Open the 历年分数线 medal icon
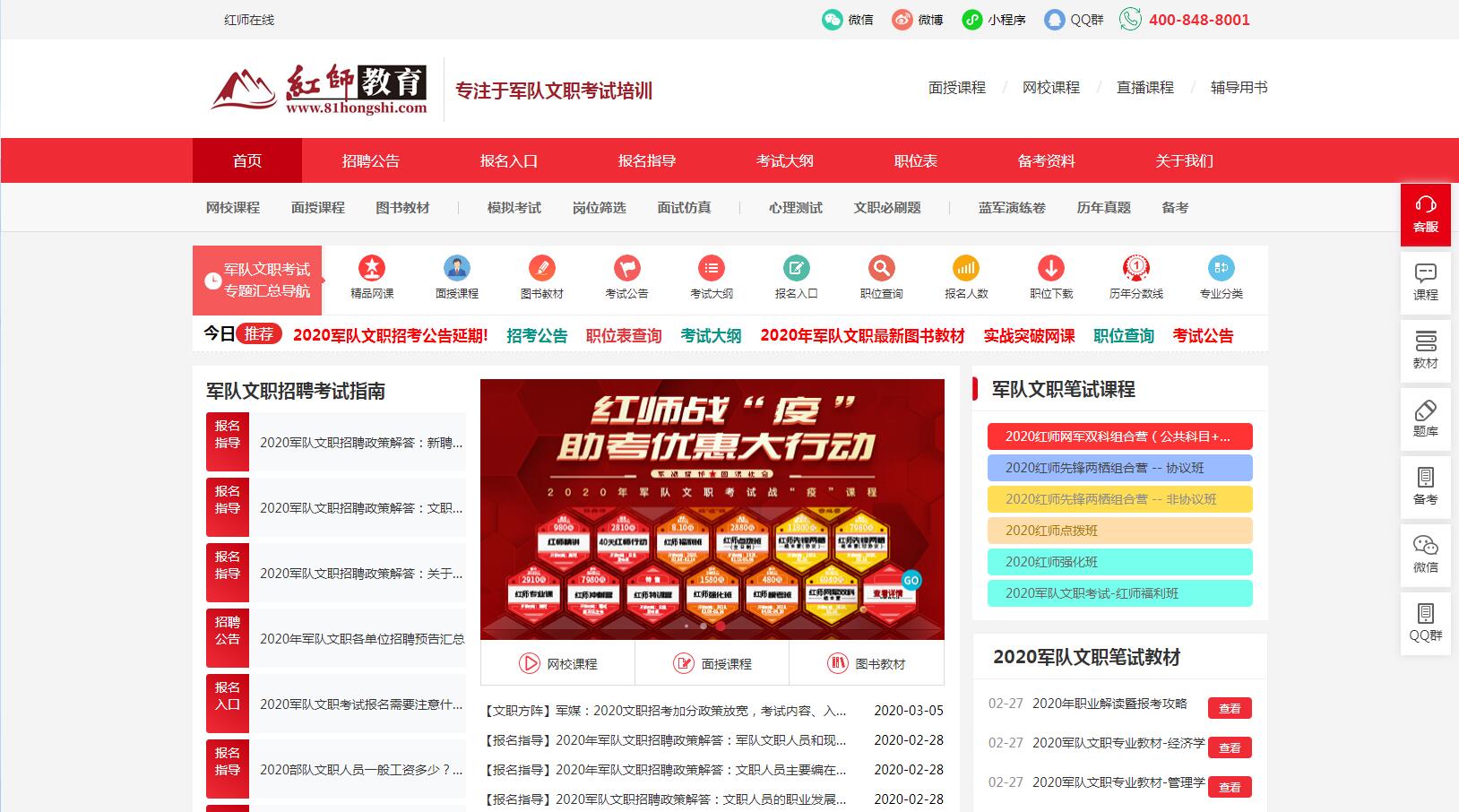 tap(1135, 268)
